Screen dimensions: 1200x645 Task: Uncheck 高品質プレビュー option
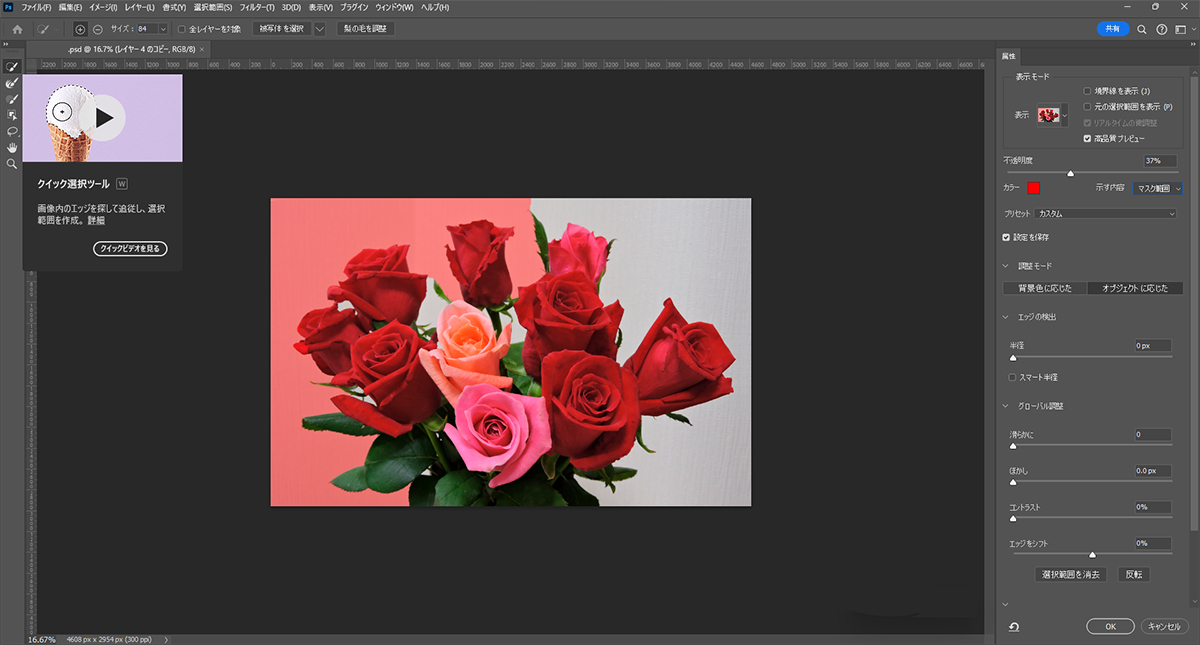click(1088, 138)
